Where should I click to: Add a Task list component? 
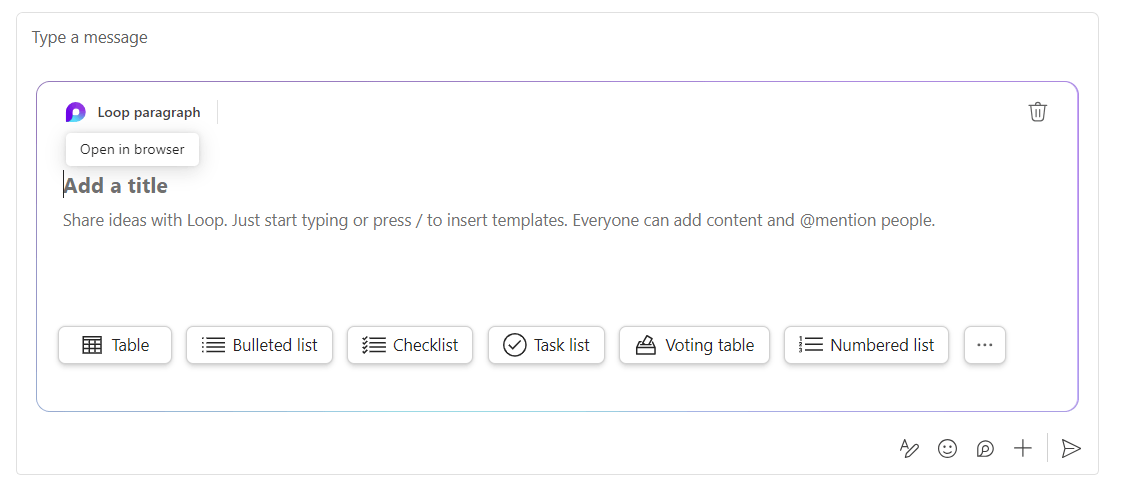546,345
